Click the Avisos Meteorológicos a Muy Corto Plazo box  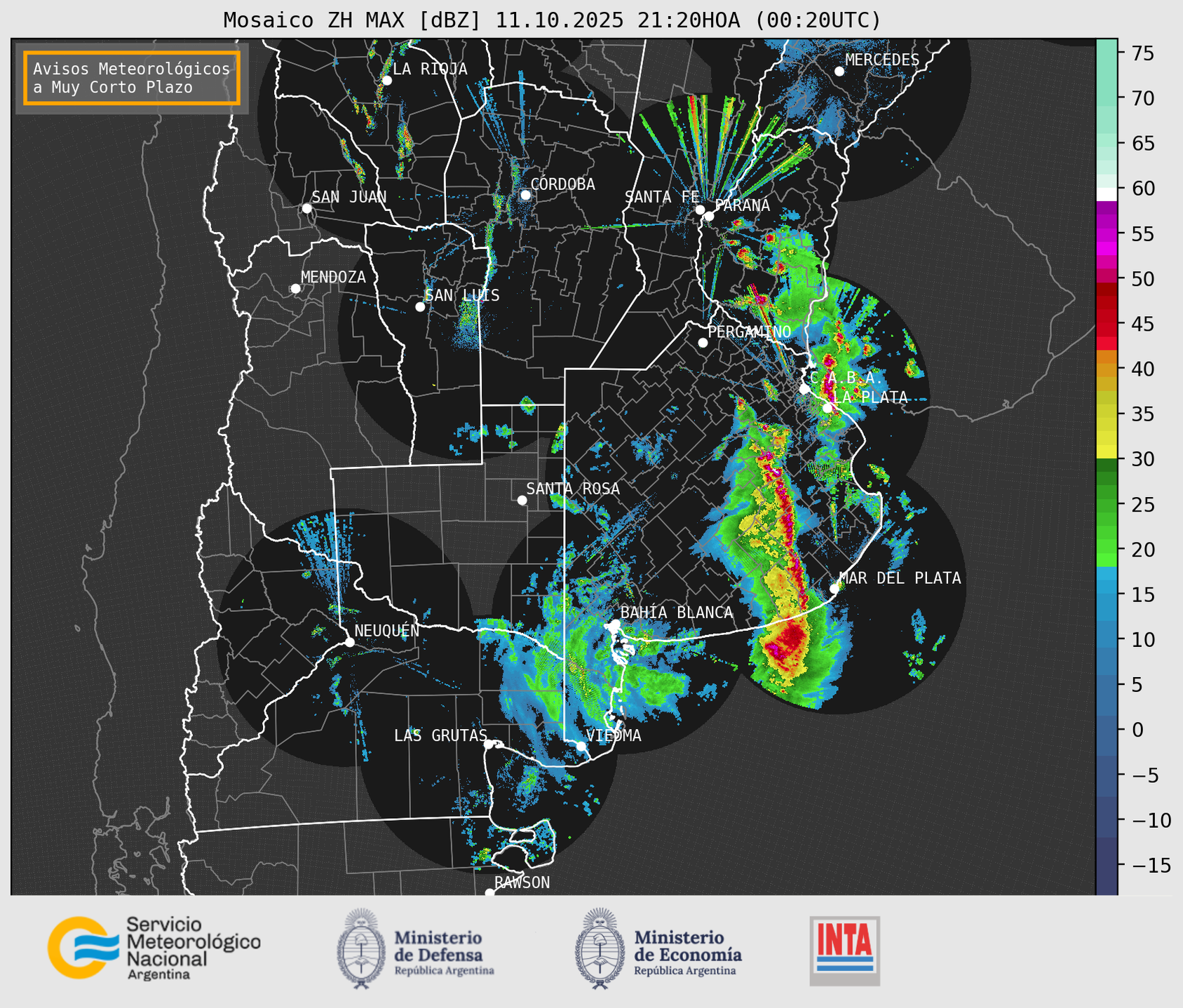pos(132,78)
